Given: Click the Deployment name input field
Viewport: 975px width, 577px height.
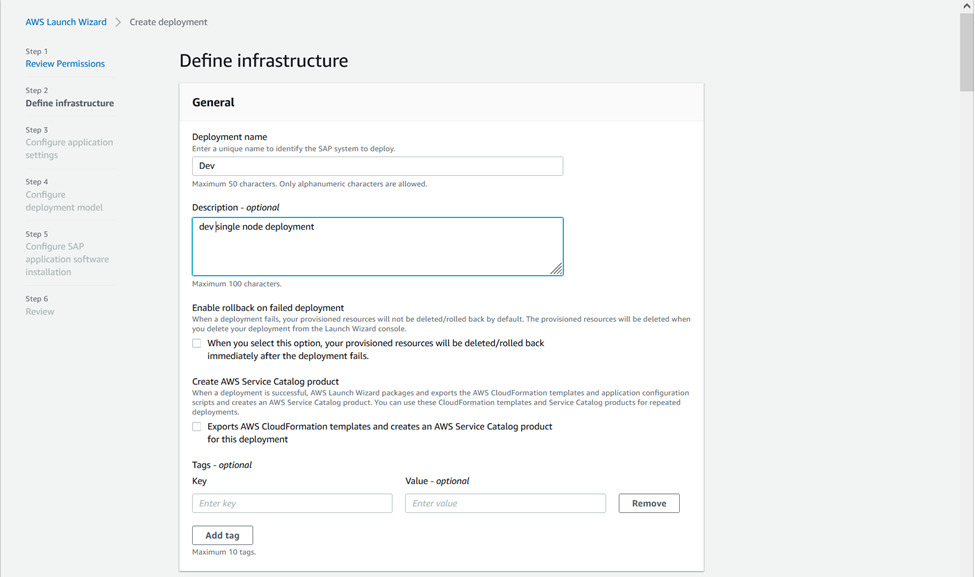Looking at the screenshot, I should pos(377,166).
